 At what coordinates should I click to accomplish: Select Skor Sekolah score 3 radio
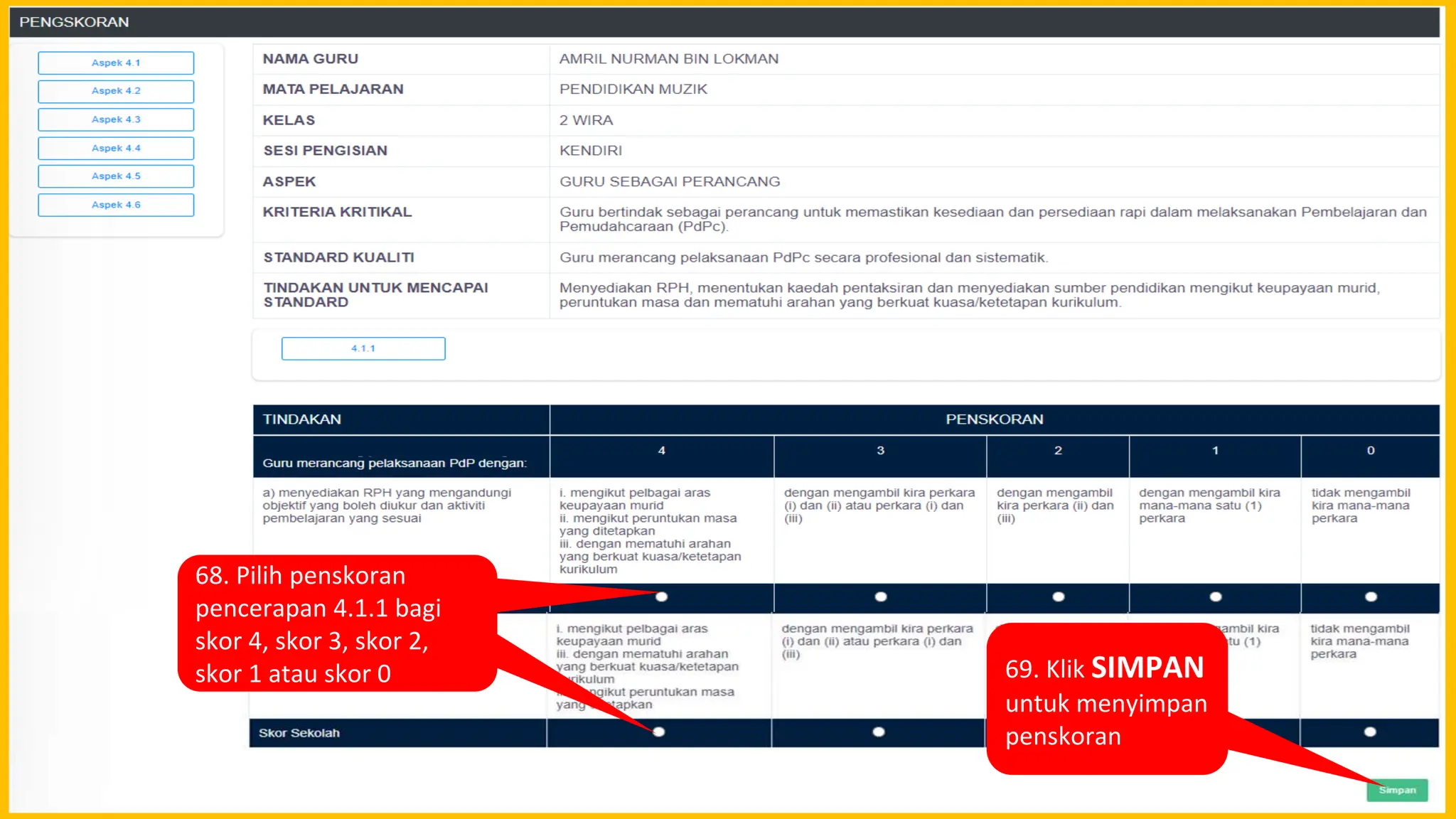click(879, 732)
